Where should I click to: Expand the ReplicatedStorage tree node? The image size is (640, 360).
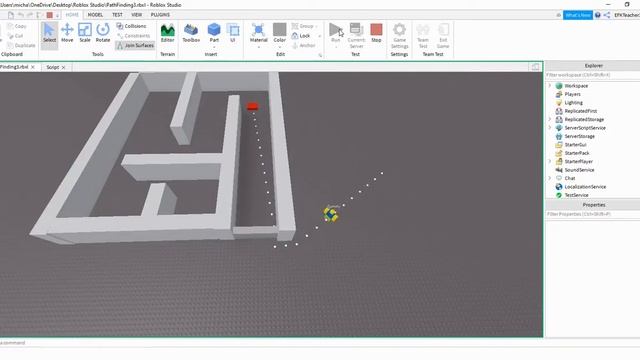[550, 119]
